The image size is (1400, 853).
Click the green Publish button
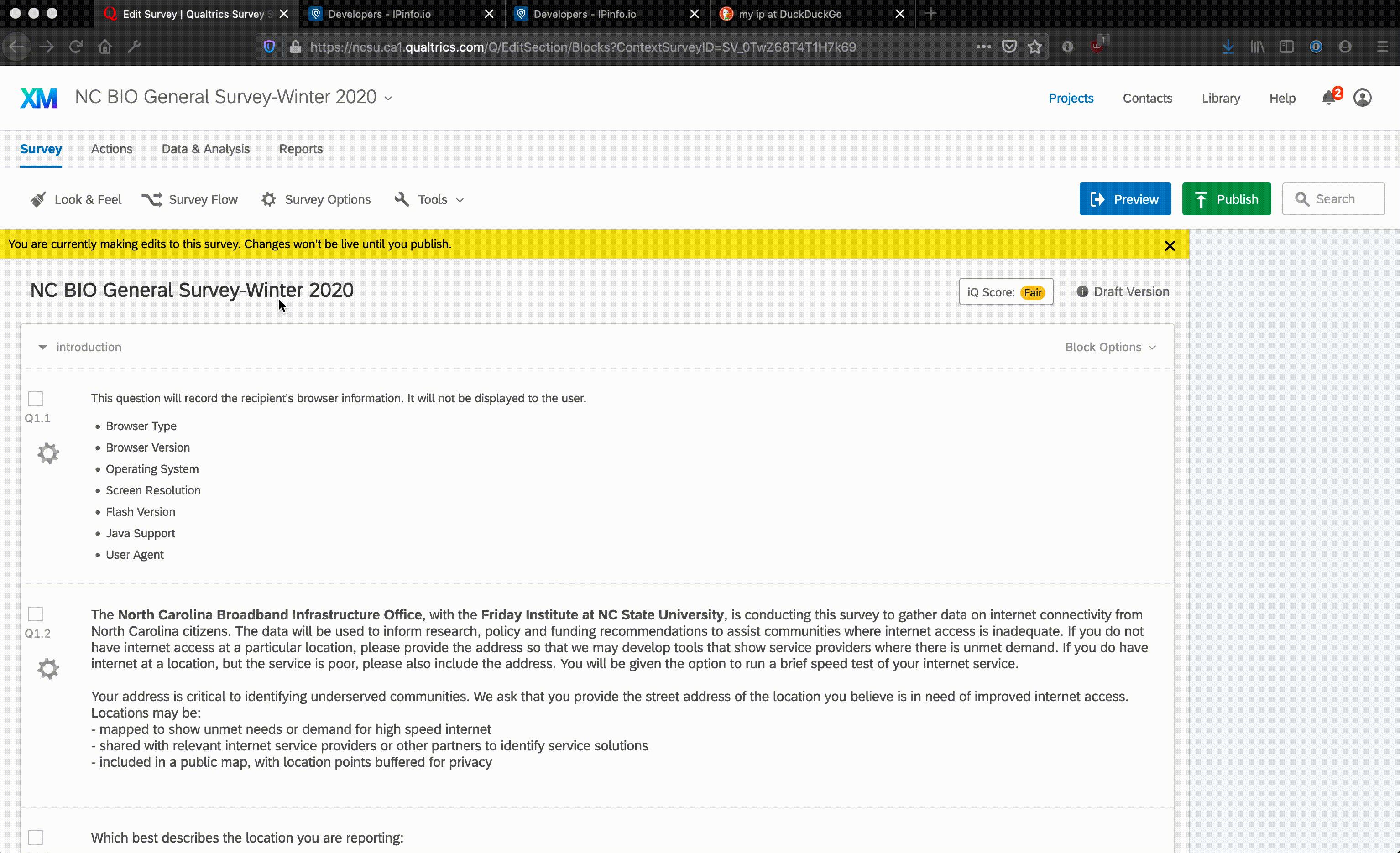(1226, 199)
